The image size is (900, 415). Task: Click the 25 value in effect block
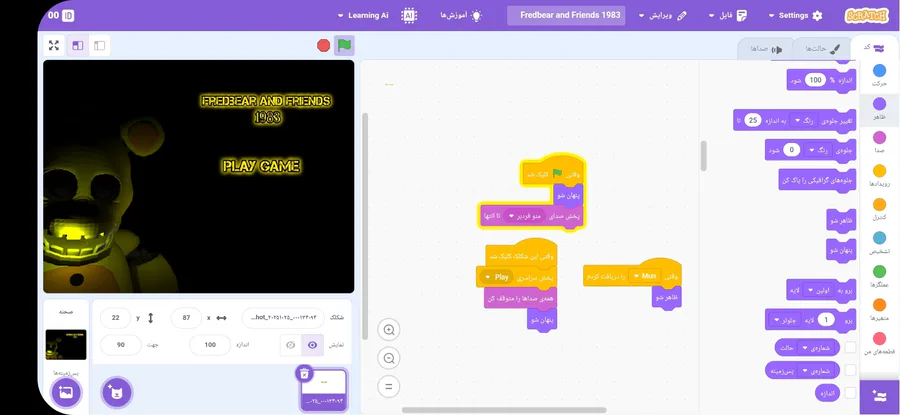[753, 121]
